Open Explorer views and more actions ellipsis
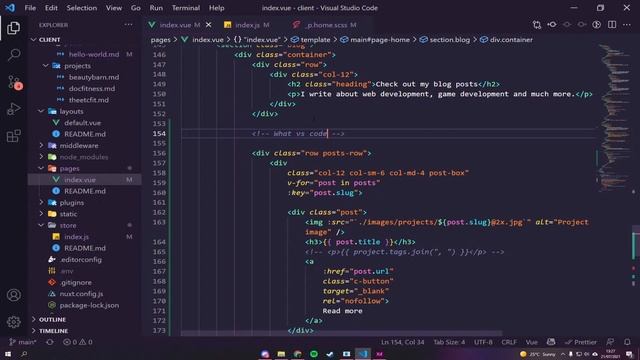Image resolution: width=640 pixels, height=360 pixels. click(x=128, y=25)
